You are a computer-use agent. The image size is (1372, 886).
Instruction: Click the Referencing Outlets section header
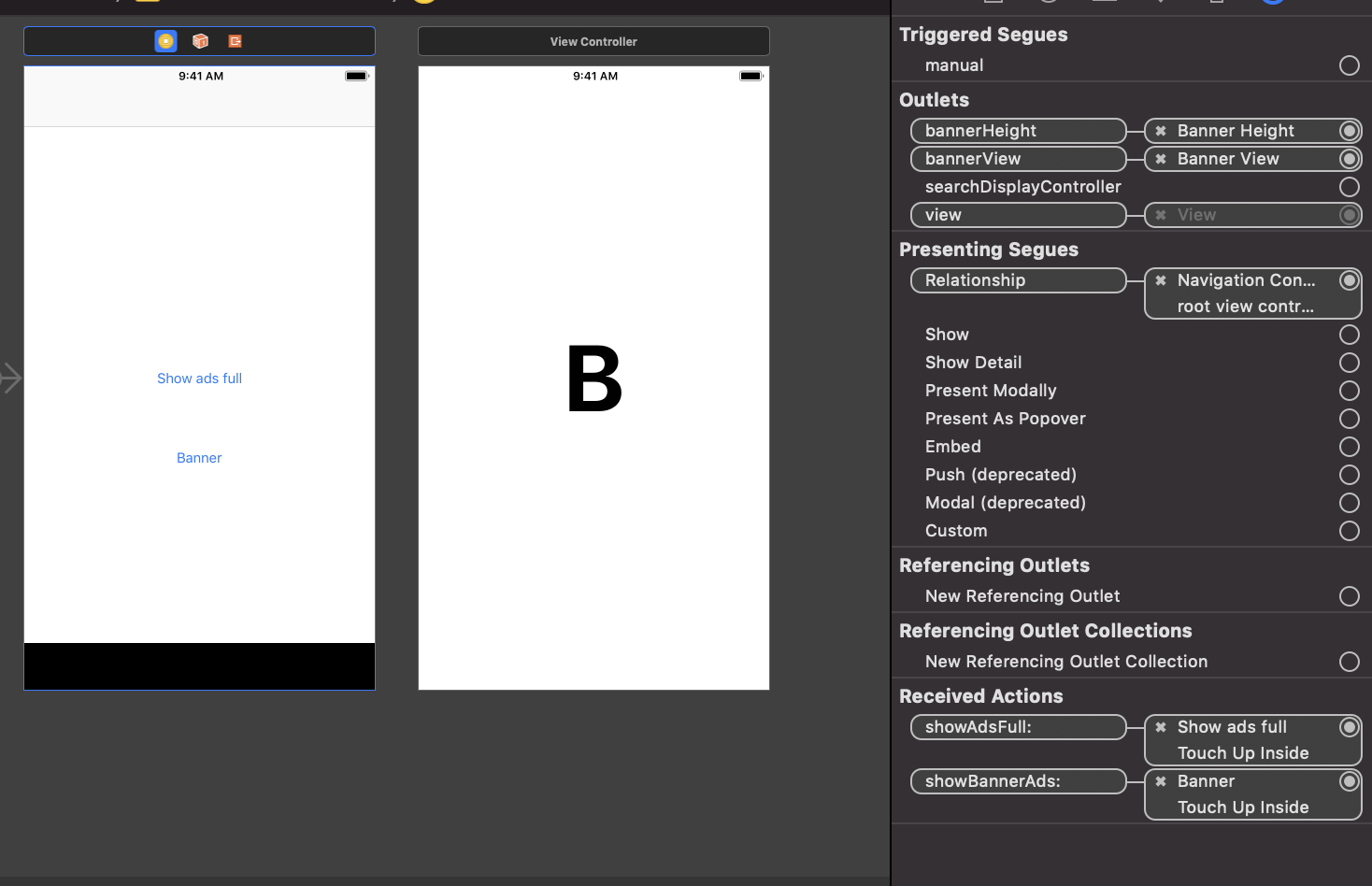point(994,565)
